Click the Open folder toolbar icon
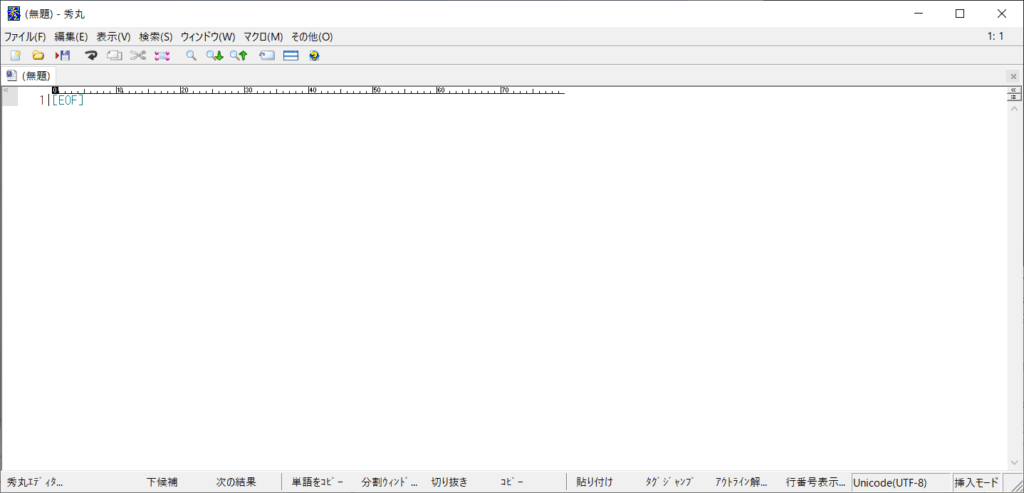 pos(39,56)
